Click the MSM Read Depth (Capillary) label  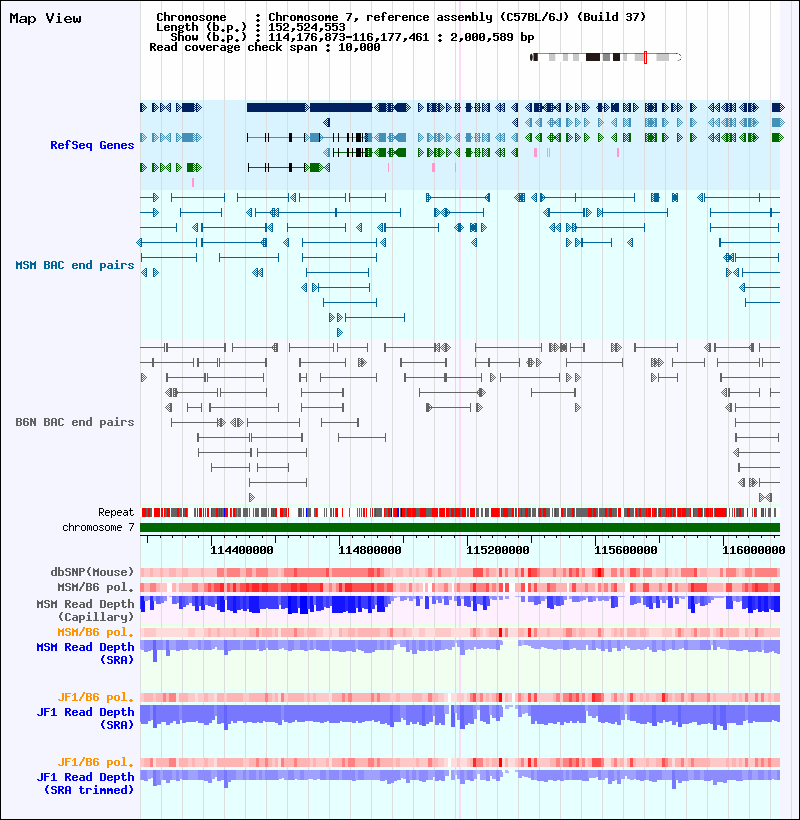(x=85, y=610)
